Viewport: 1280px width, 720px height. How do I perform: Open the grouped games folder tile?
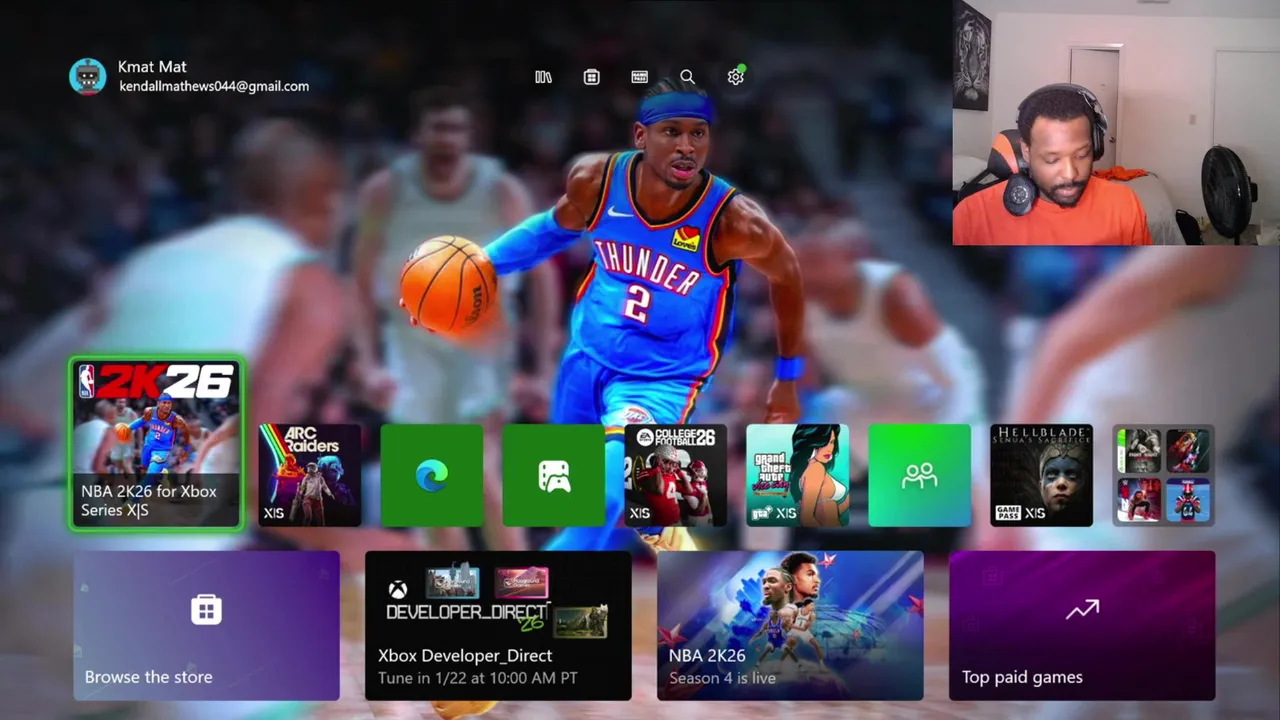point(1163,475)
